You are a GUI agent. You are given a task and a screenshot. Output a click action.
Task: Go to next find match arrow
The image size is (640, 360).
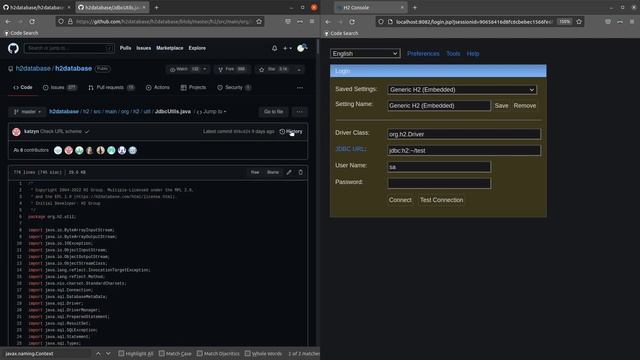click(x=108, y=353)
